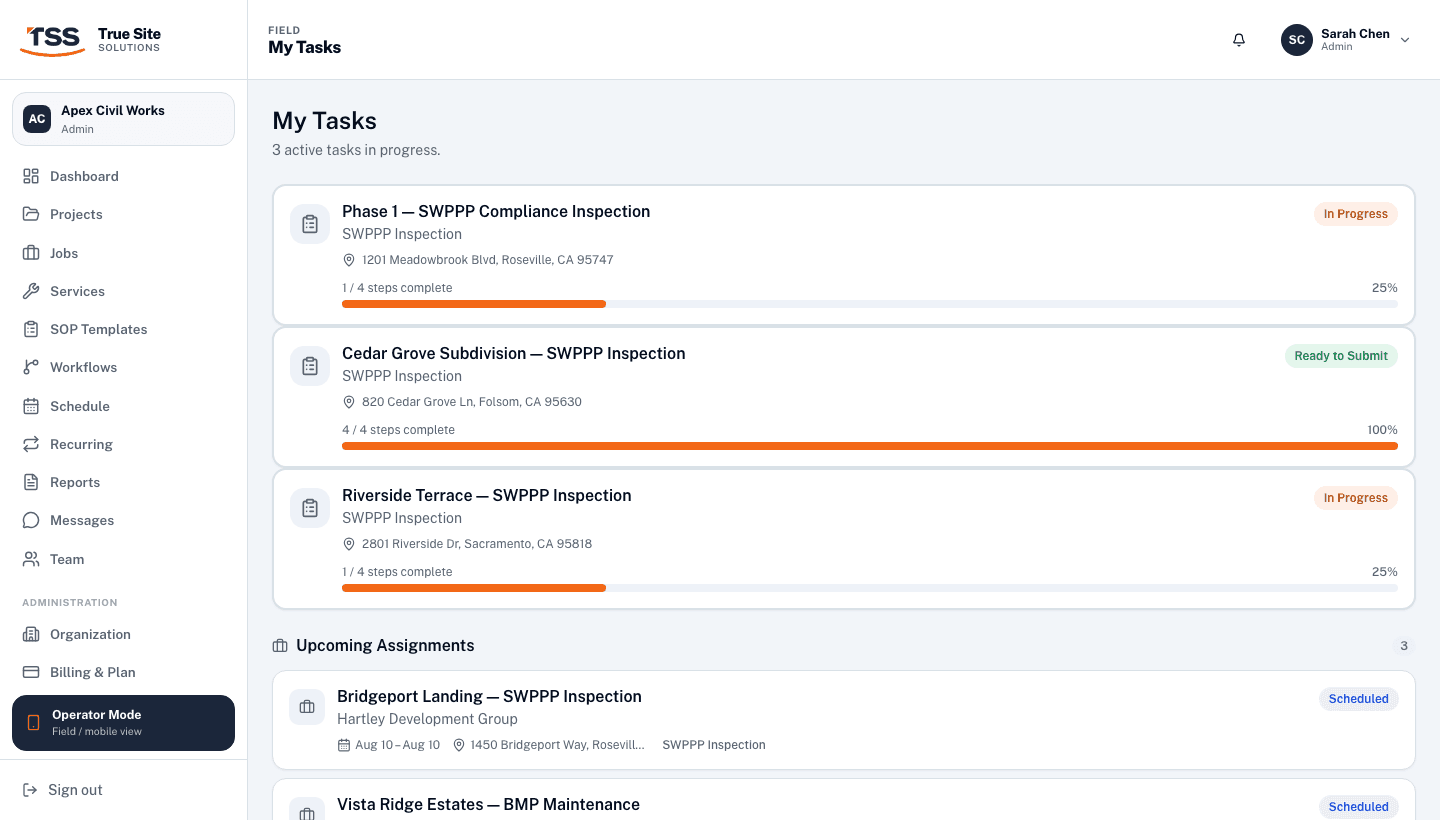1440x820 pixels.
Task: Open the notifications bell
Action: [x=1239, y=40]
